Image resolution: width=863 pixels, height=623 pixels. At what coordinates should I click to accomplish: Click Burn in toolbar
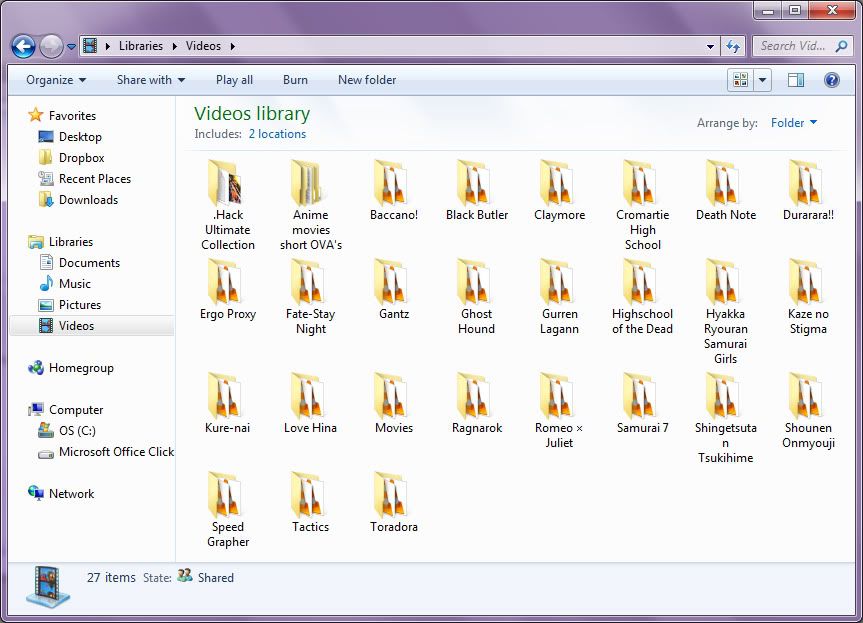pyautogui.click(x=295, y=80)
